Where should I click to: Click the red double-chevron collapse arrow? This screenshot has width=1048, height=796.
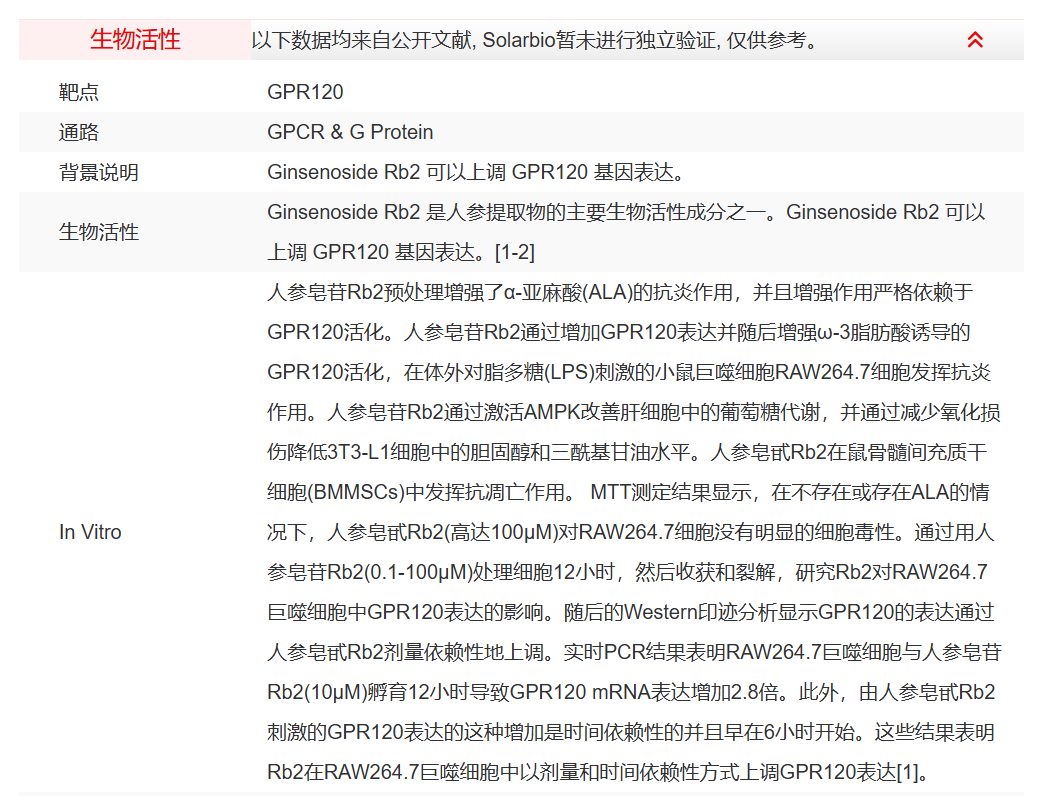tap(977, 39)
